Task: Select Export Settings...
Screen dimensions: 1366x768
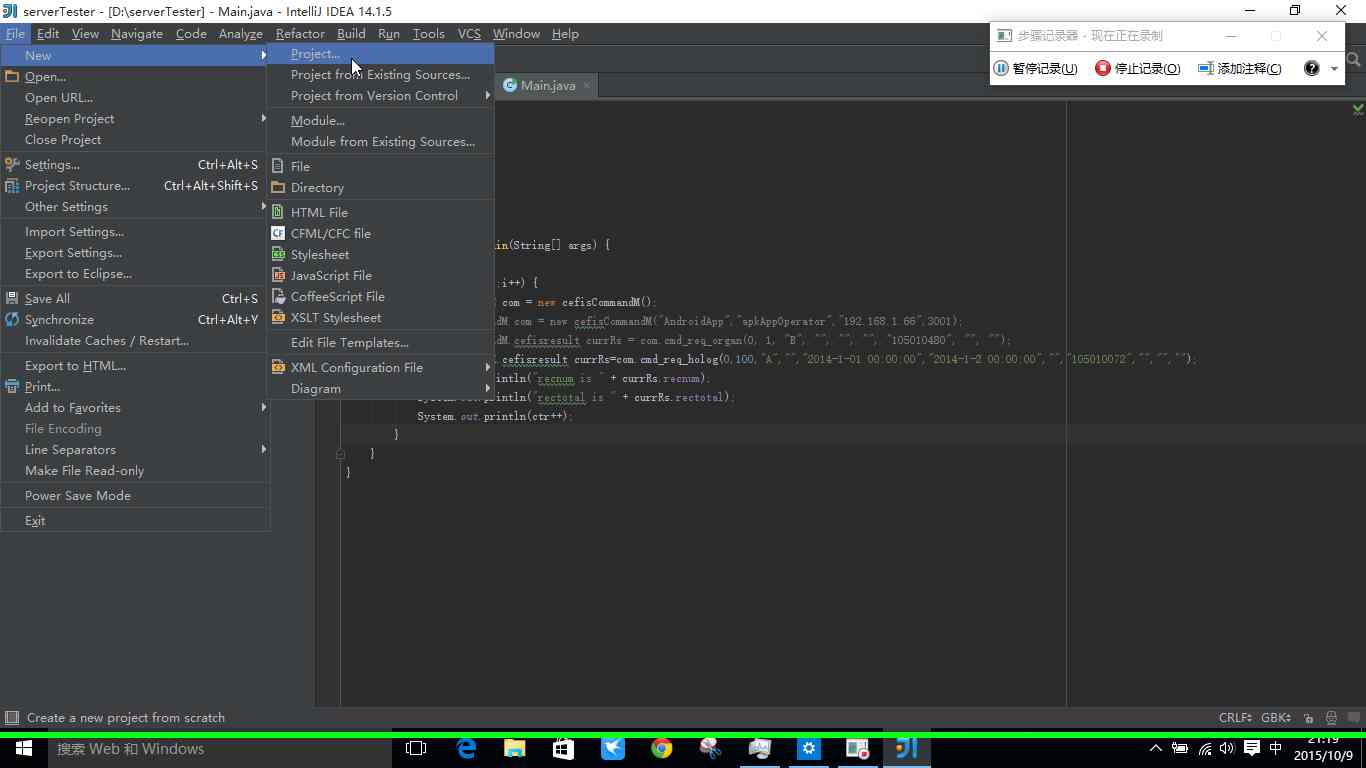Action: coord(135,253)
